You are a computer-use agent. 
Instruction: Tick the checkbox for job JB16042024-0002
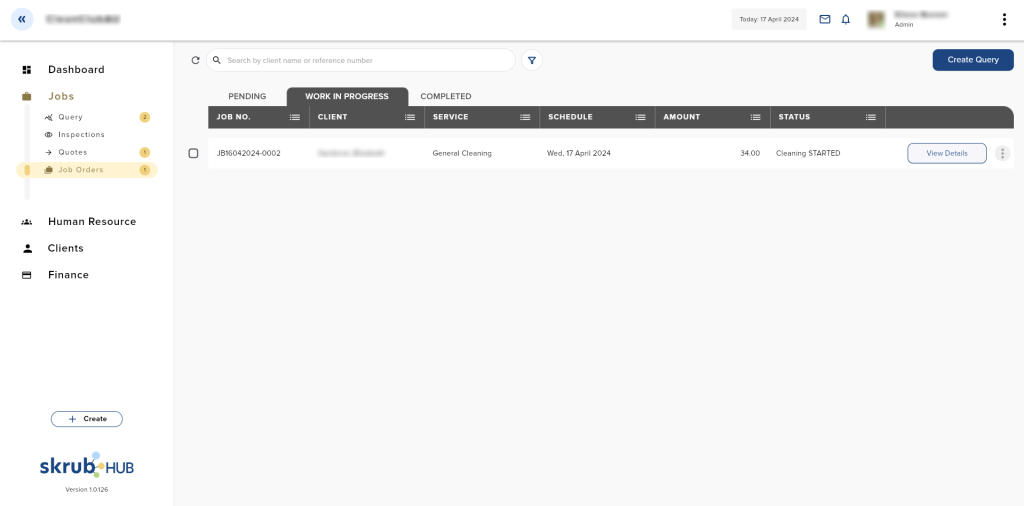[x=193, y=153]
